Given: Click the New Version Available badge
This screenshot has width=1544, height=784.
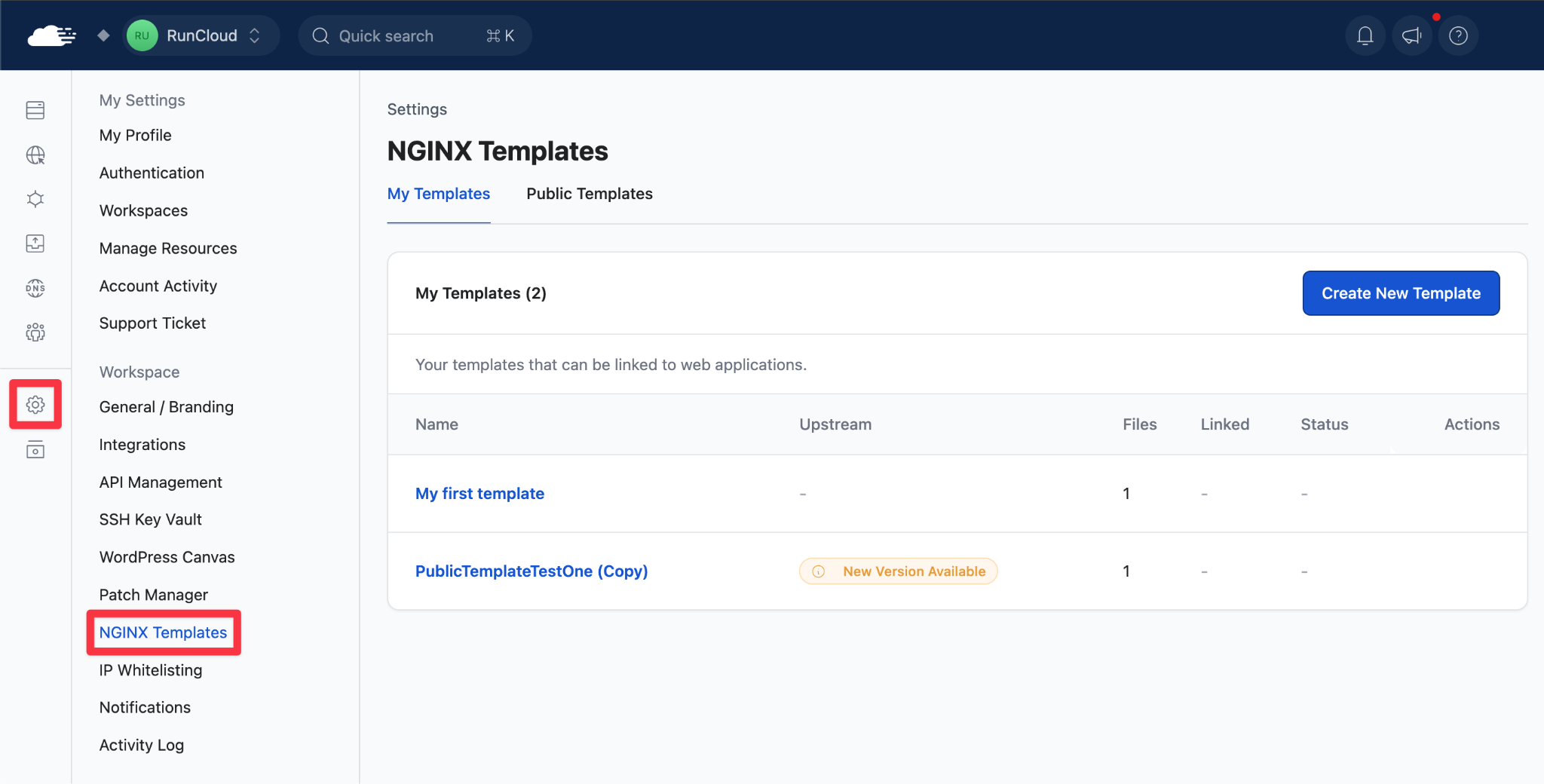Looking at the screenshot, I should 898,571.
